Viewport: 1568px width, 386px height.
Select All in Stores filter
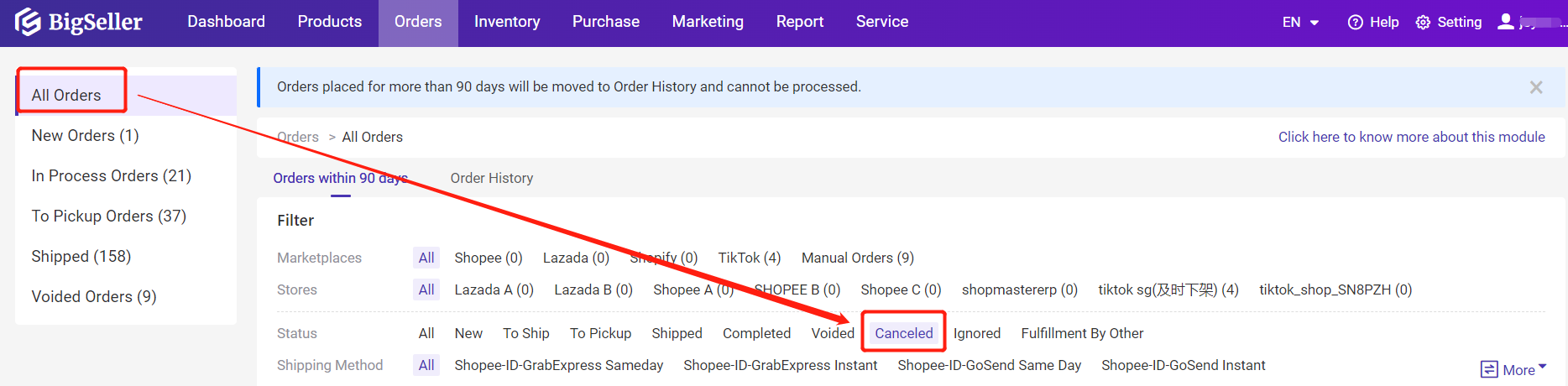426,289
